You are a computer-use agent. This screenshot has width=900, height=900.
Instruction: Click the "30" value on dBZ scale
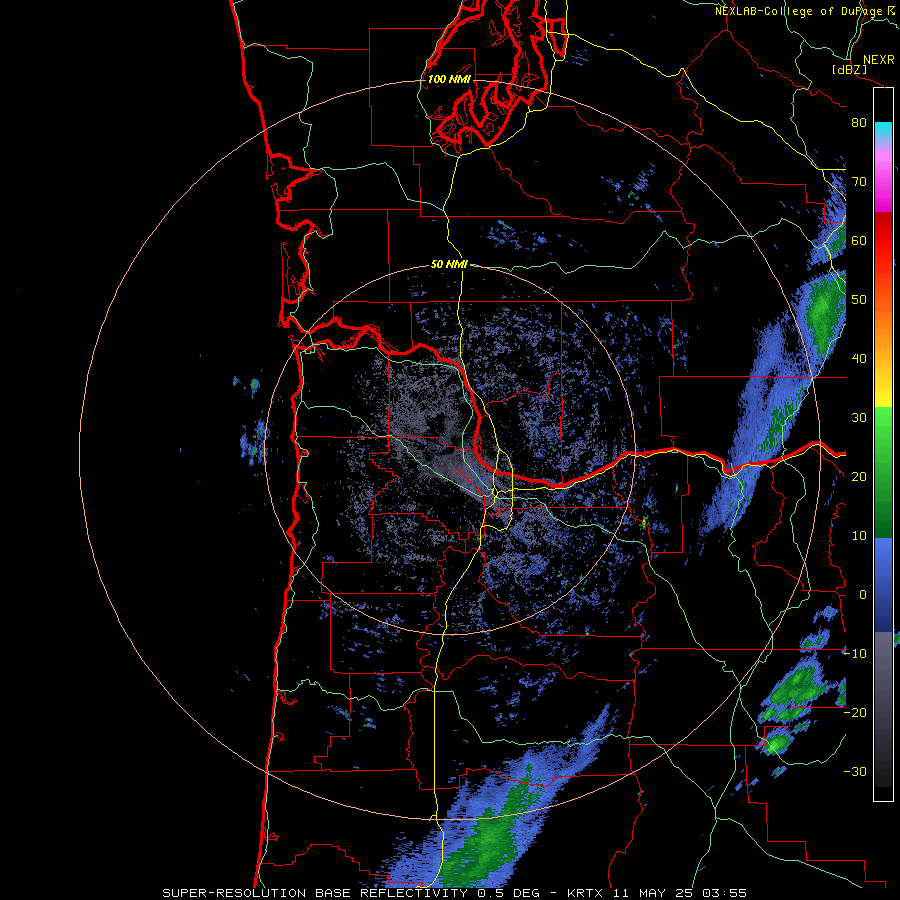pyautogui.click(x=859, y=418)
